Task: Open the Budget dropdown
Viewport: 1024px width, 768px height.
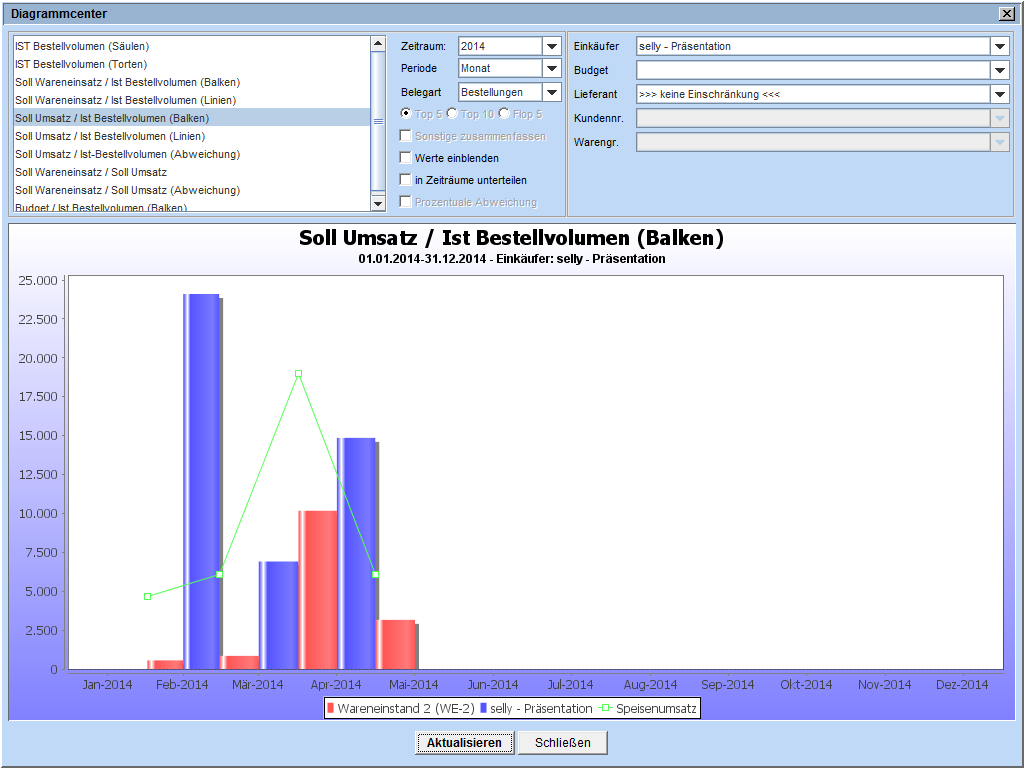Action: click(x=999, y=71)
